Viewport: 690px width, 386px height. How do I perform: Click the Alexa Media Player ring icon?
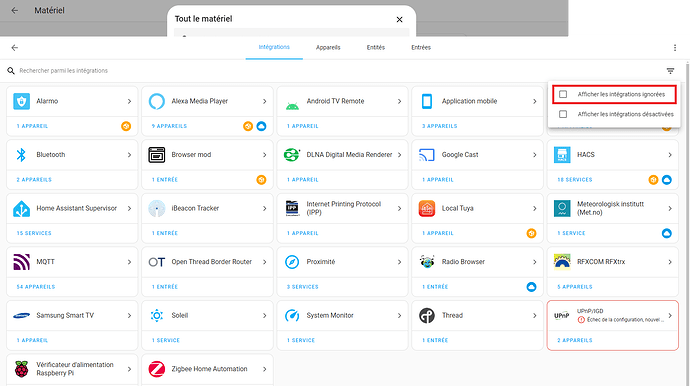point(157,101)
